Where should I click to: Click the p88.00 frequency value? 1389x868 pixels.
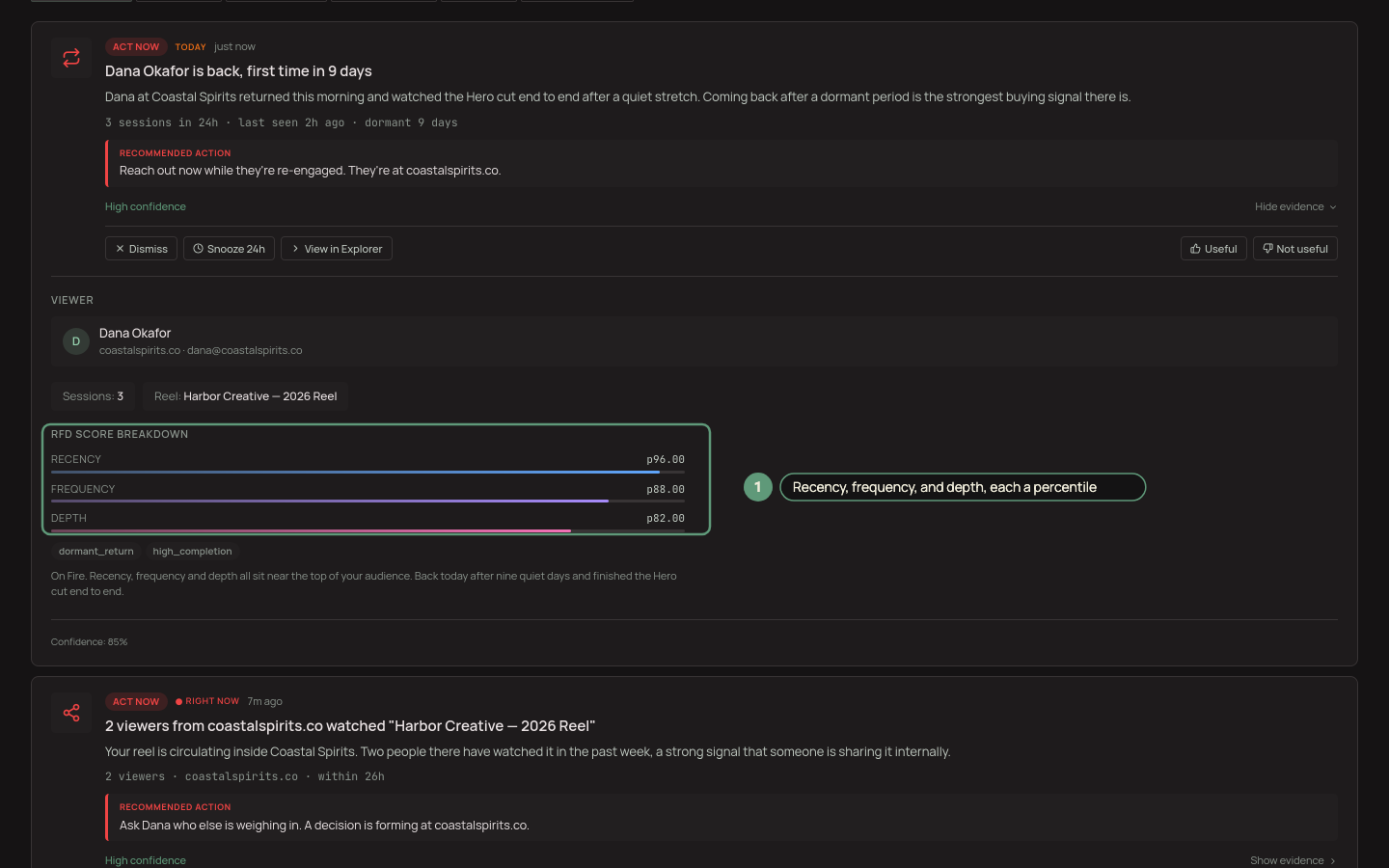(666, 489)
